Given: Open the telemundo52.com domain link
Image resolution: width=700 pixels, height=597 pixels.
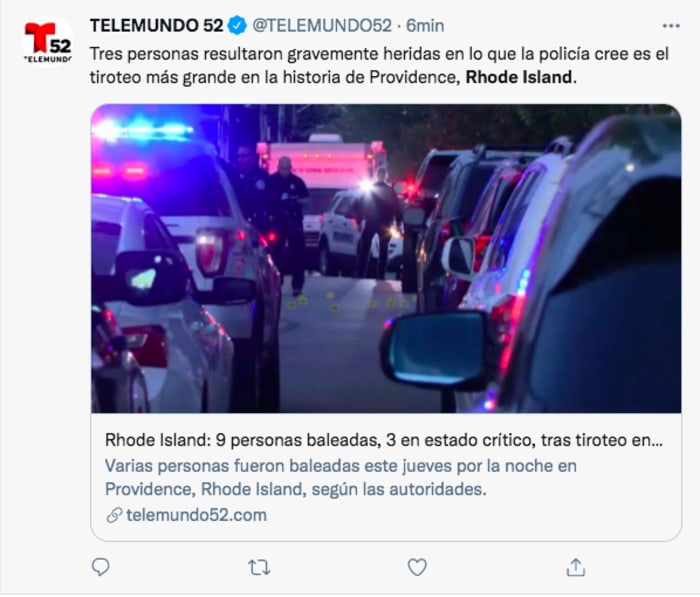Looking at the screenshot, I should coord(196,515).
